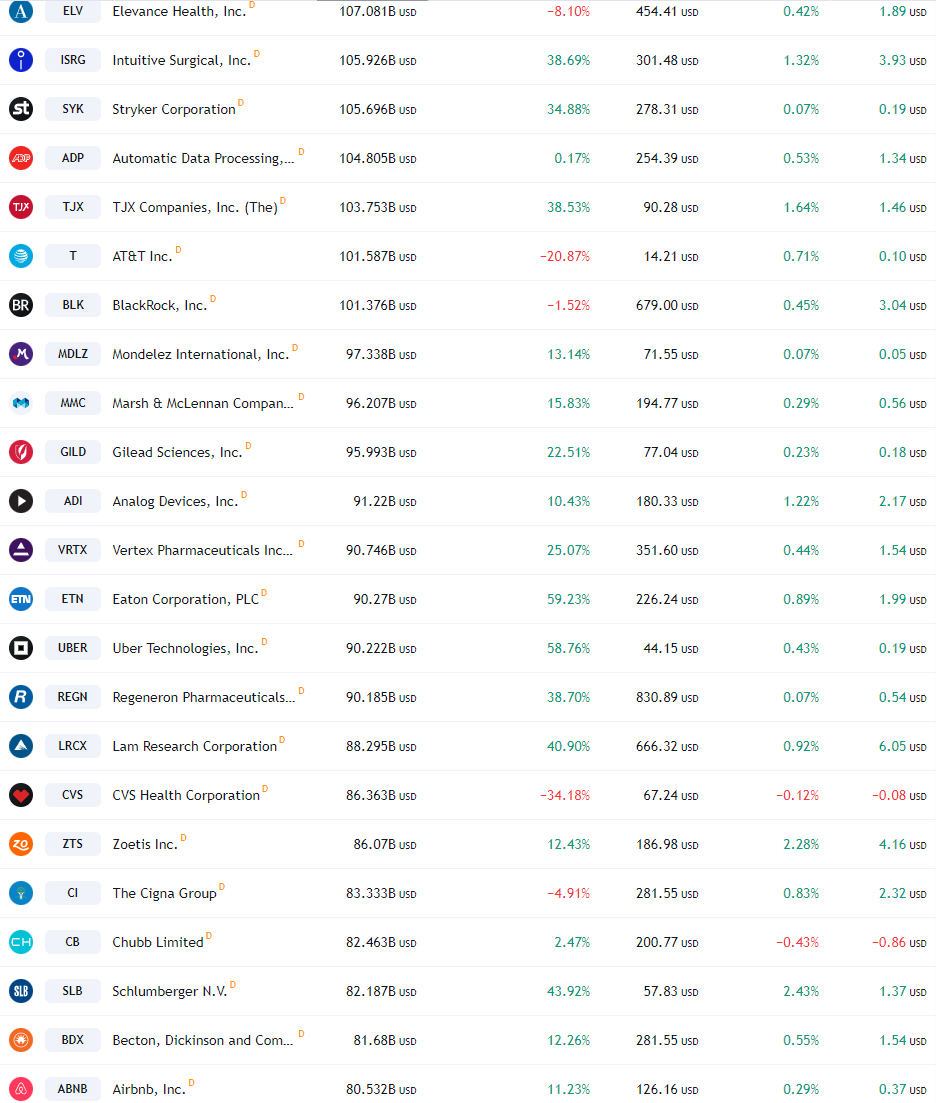Click Elevance Health market cap 107.081B USD
The height and width of the screenshot is (1103, 936).
(x=378, y=12)
